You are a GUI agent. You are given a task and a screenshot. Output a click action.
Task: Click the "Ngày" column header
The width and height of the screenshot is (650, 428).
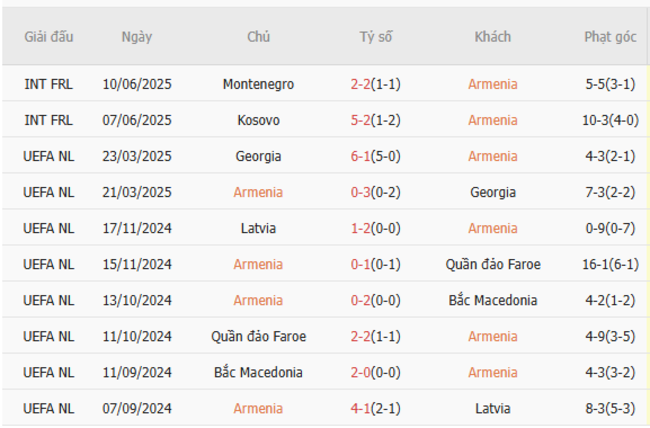pyautogui.click(x=137, y=37)
